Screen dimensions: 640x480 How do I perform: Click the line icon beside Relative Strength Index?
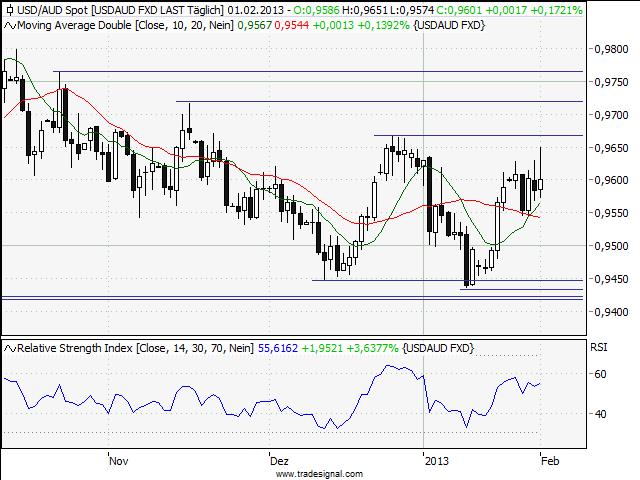pyautogui.click(x=9, y=347)
